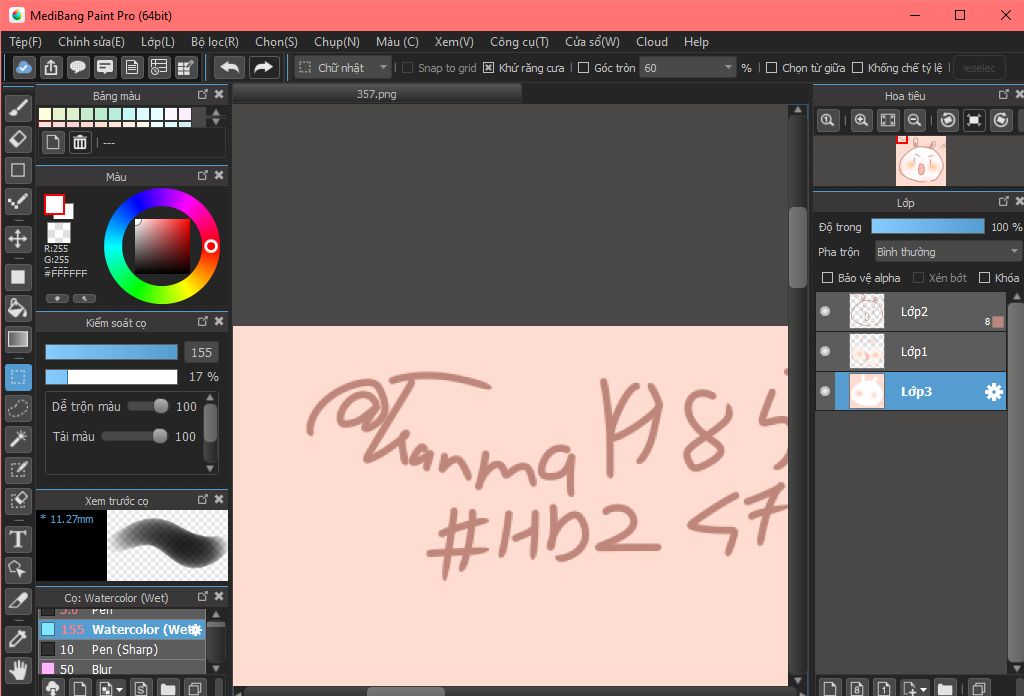
Task: Select the Lớp1 layer row
Action: pos(911,351)
